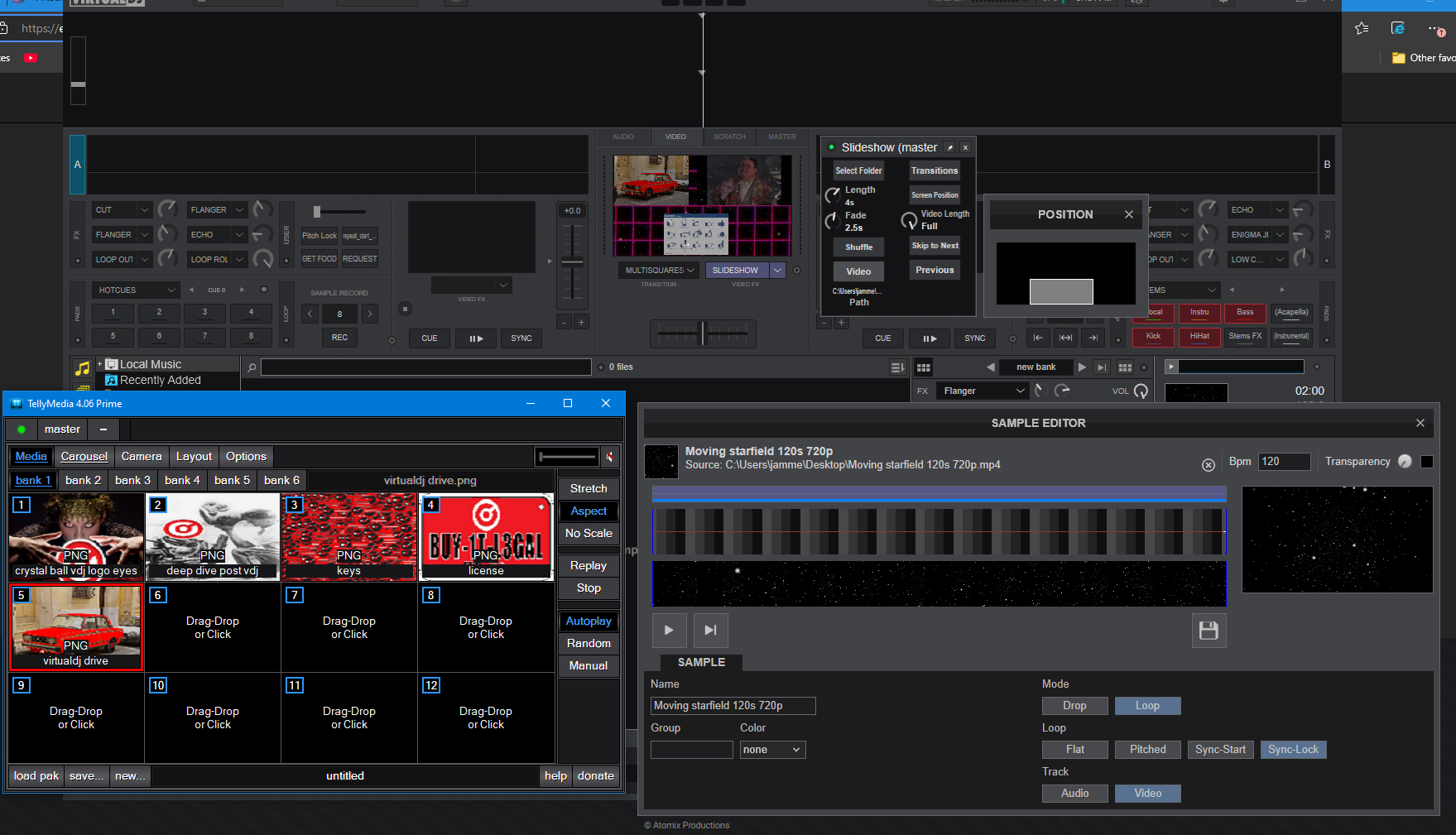Click the loop-in marker button on deck B
The image size is (1456, 835).
[1038, 338]
